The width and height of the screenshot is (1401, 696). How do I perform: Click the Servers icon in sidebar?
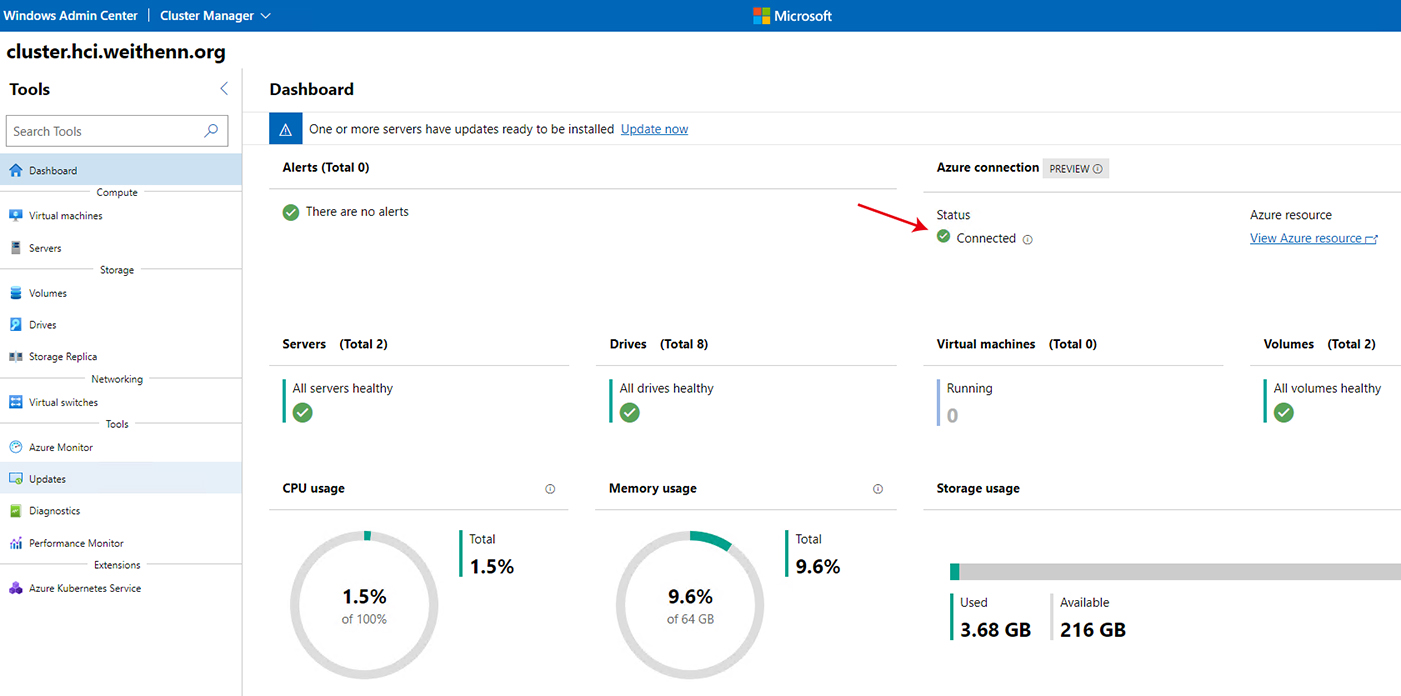(x=15, y=248)
